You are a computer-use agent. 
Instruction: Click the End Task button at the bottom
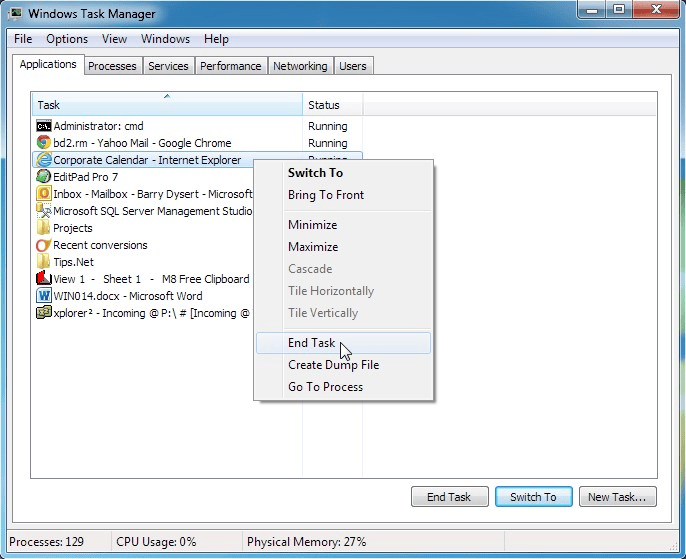pyautogui.click(x=449, y=497)
